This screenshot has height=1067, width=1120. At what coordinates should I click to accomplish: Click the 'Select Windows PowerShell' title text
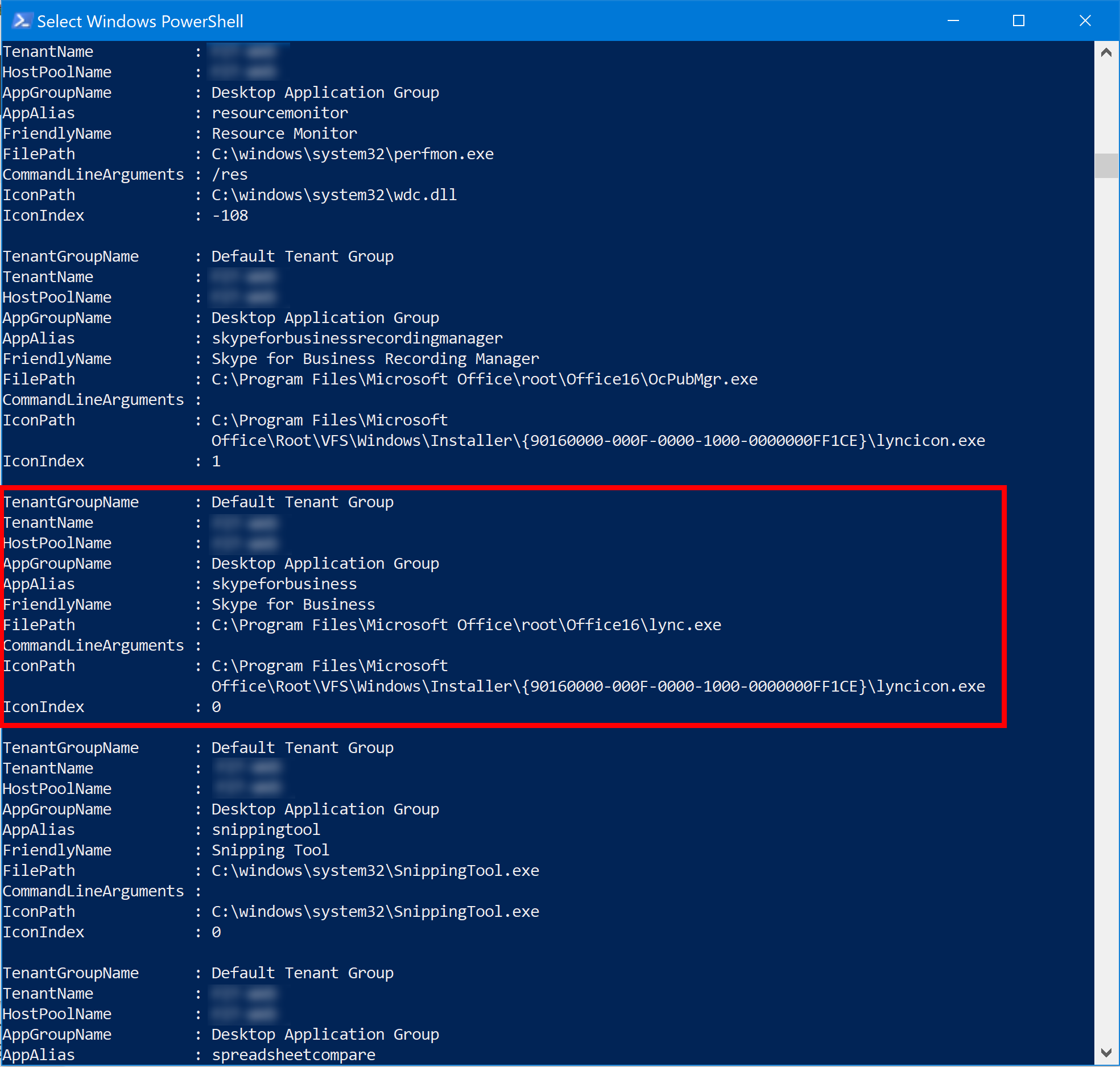coord(140,22)
